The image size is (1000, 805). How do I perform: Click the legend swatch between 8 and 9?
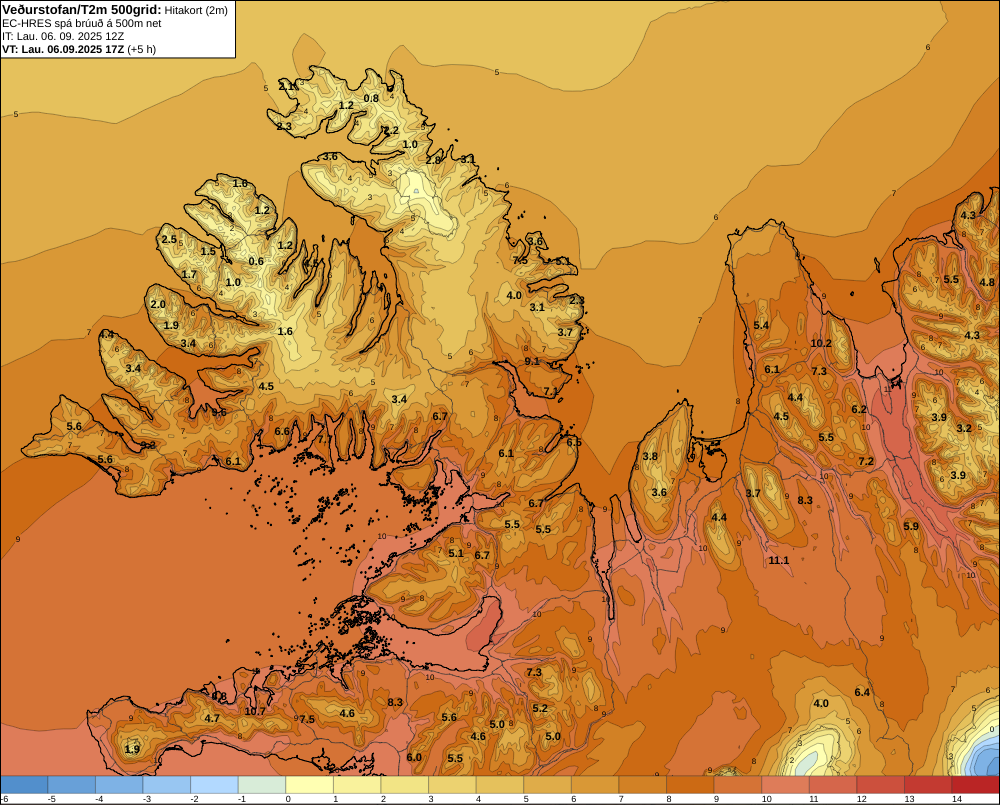[x=690, y=785]
